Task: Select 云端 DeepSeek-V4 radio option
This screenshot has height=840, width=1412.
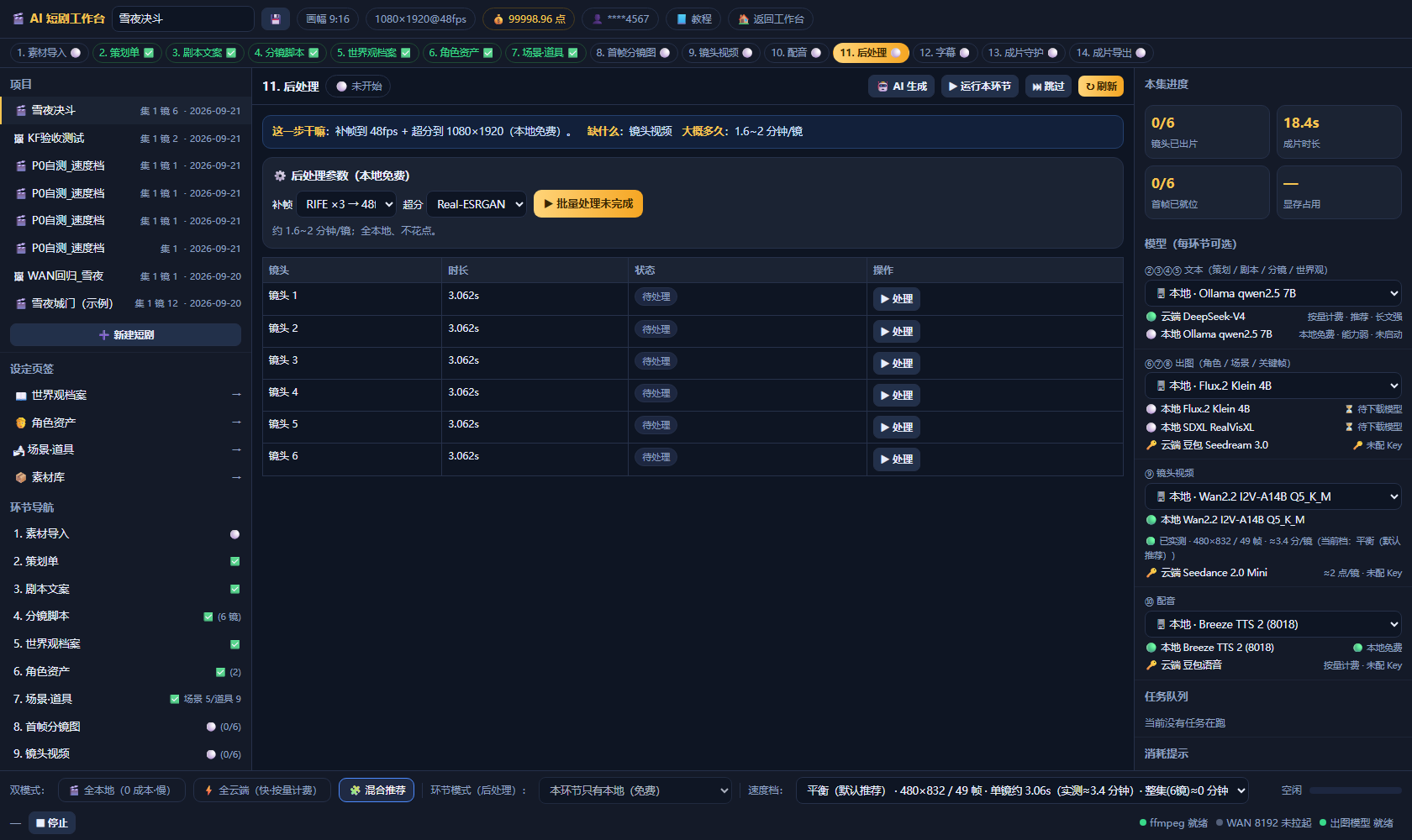Action: pos(1151,317)
